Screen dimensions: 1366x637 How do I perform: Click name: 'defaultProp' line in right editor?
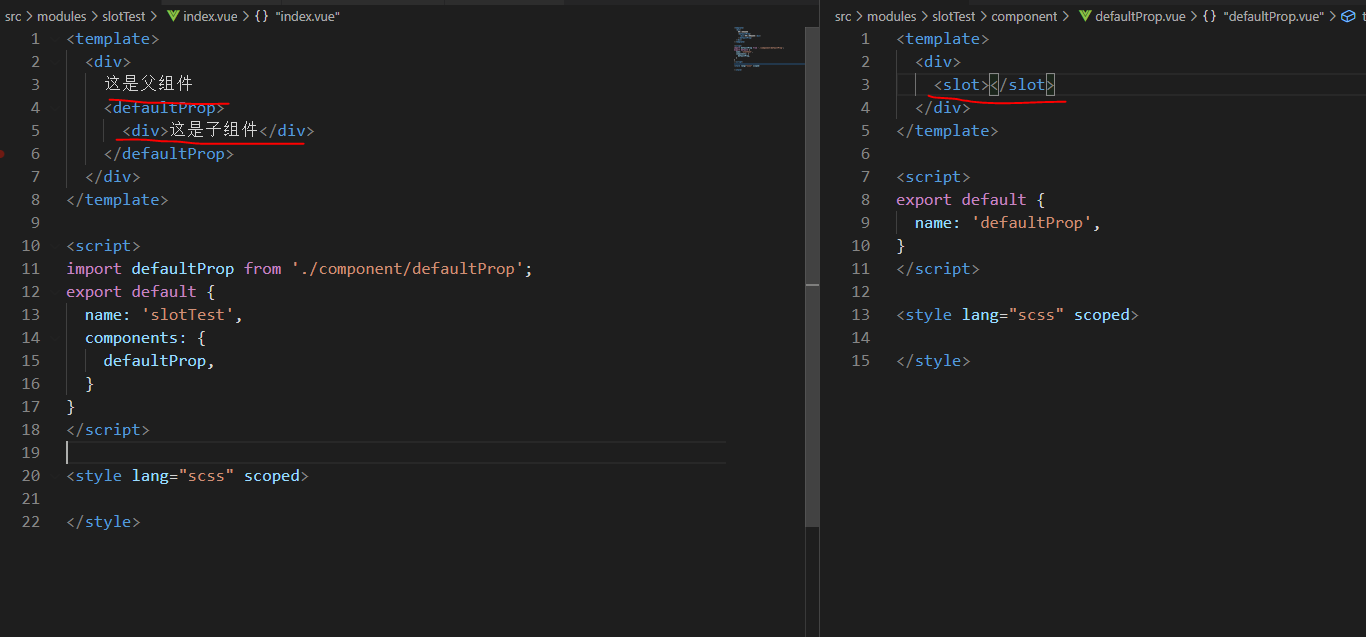(1007, 222)
